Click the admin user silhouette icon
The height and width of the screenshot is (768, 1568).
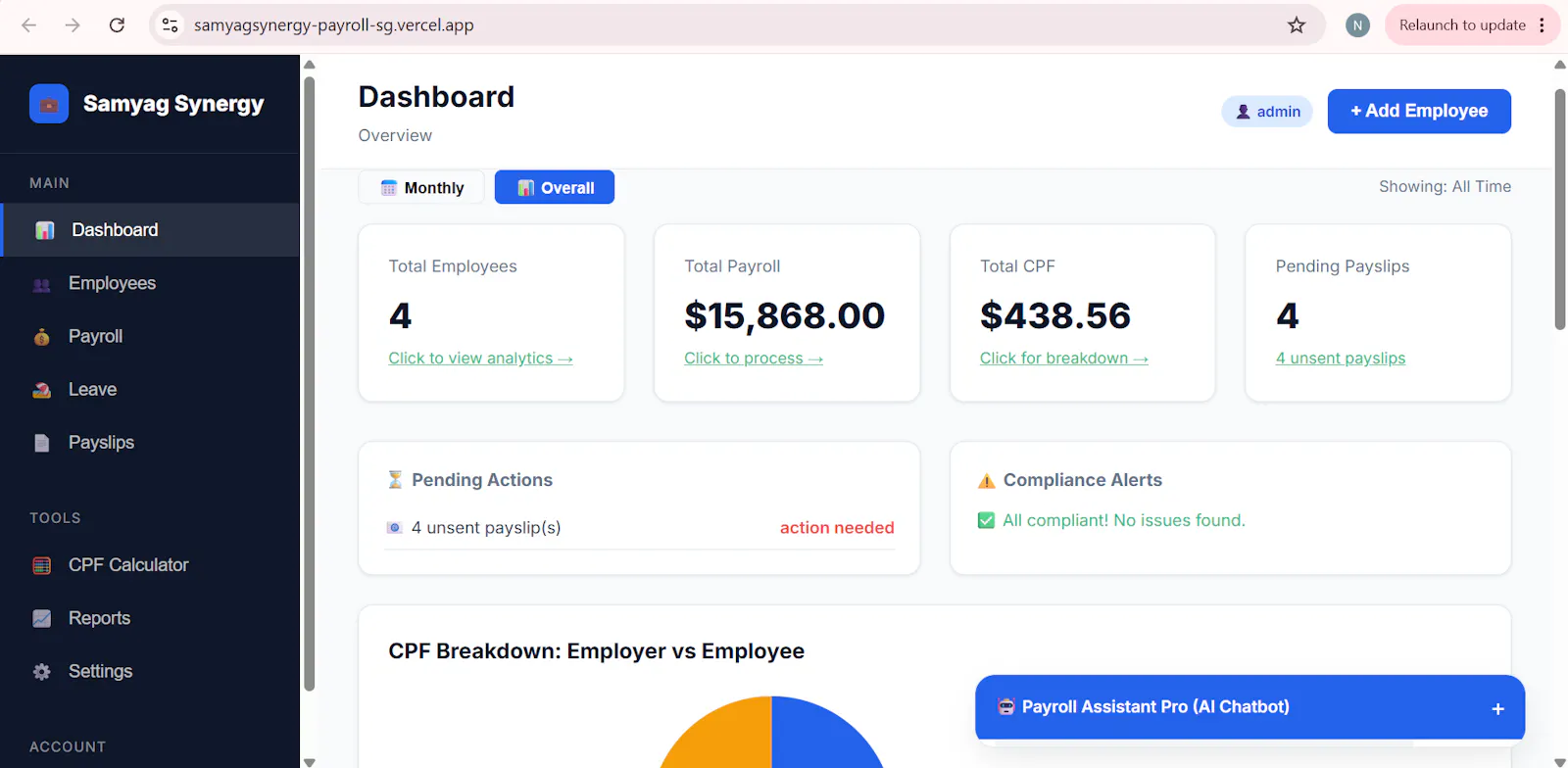point(1243,112)
